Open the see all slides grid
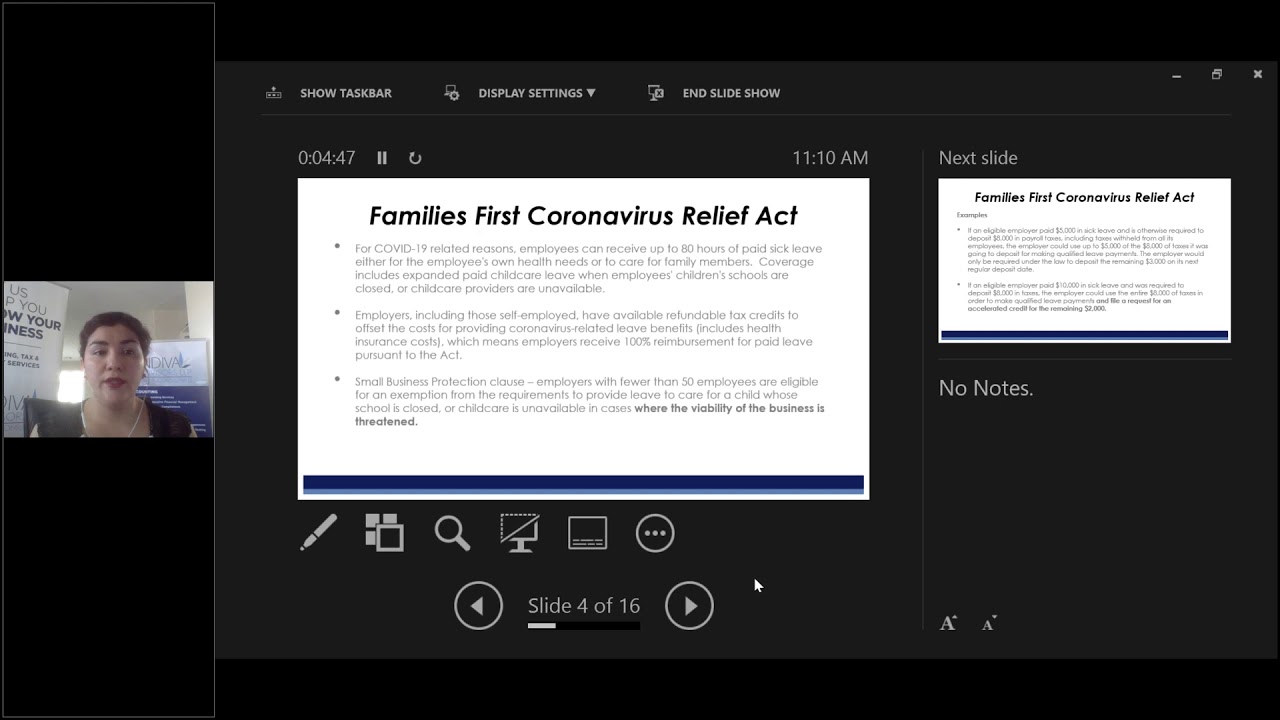Viewport: 1280px width, 720px height. (384, 533)
